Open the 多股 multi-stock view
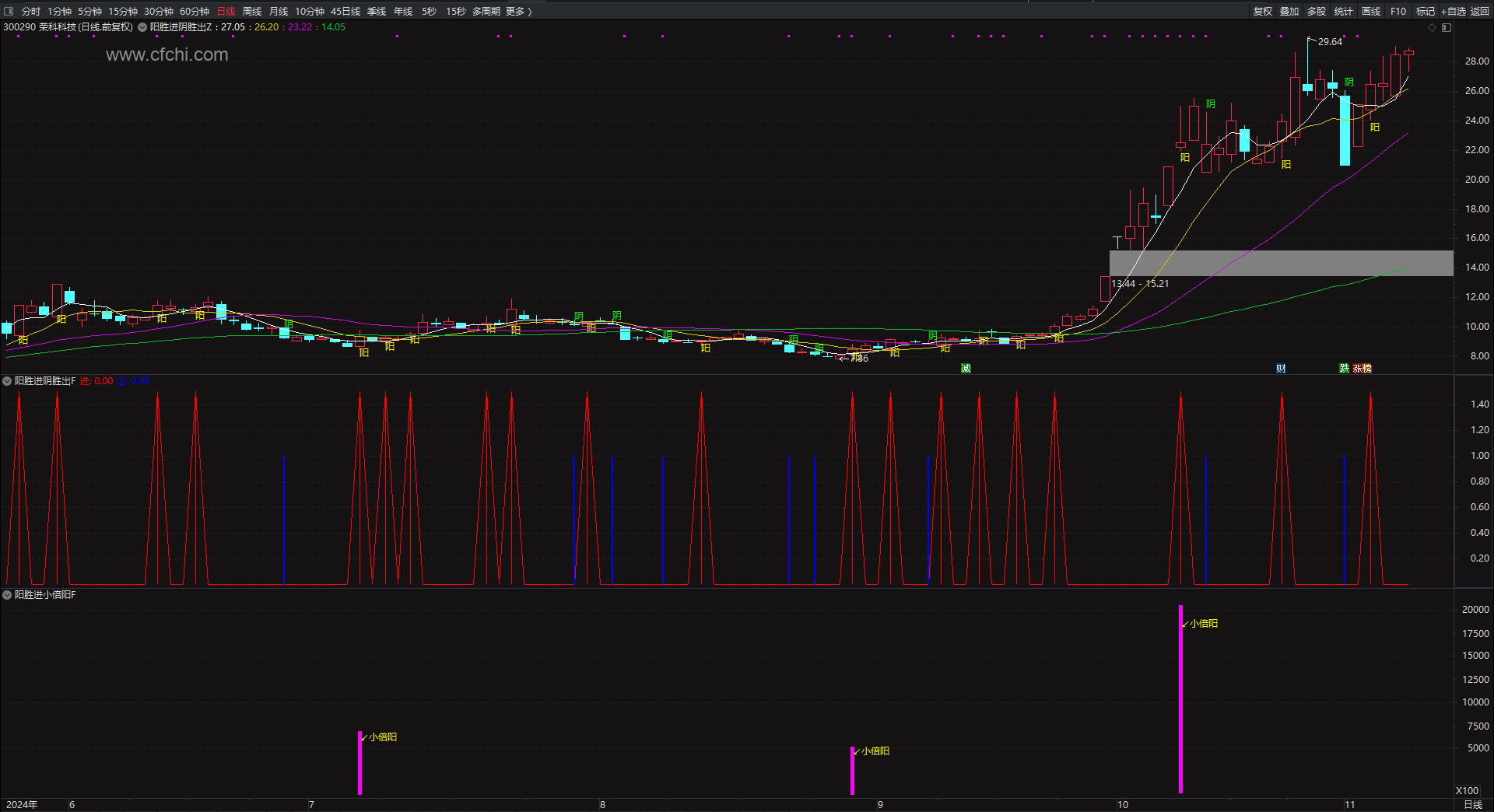The image size is (1494, 812). coord(1317,11)
